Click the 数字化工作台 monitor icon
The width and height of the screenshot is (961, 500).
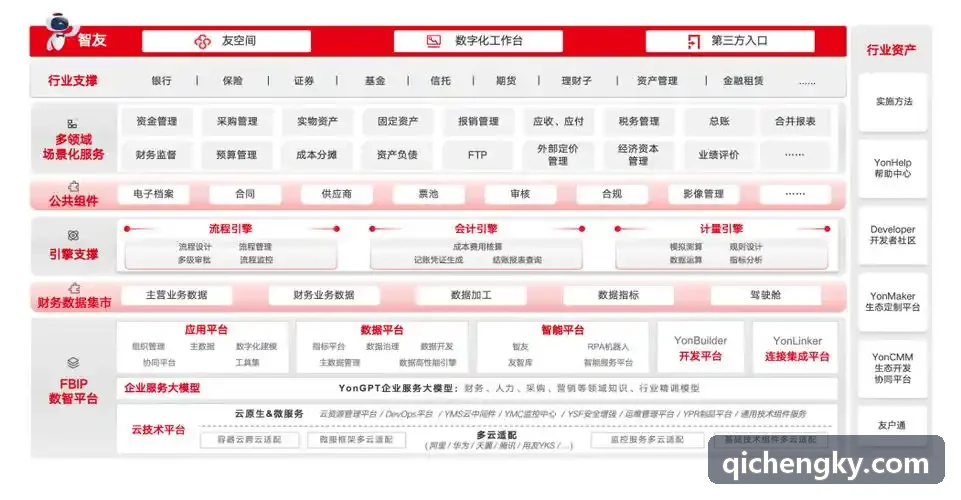434,41
